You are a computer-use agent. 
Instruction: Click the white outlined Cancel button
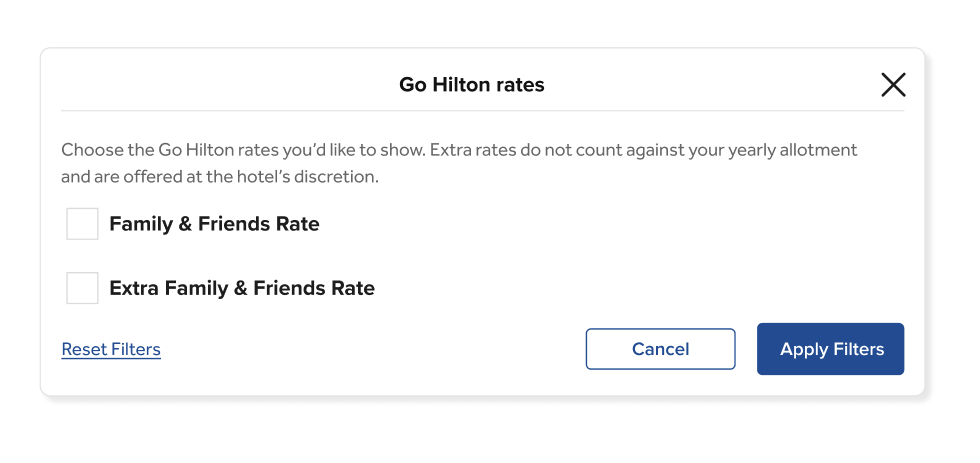coord(660,349)
